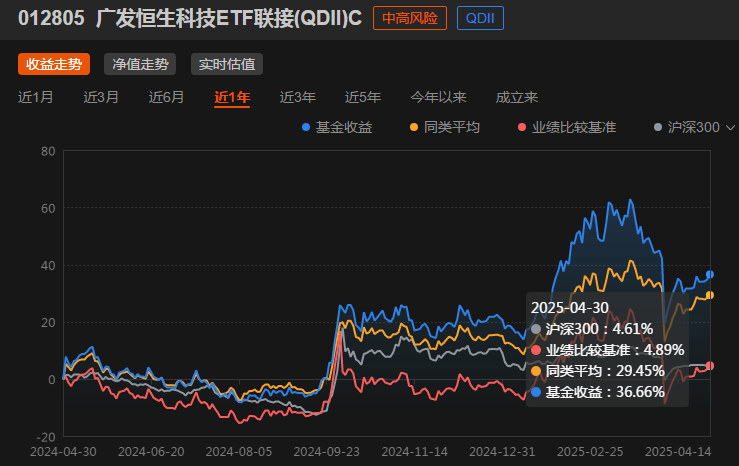This screenshot has height=466, width=739.
Task: Click x-axis label 2024-09-23
Action: (x=327, y=452)
